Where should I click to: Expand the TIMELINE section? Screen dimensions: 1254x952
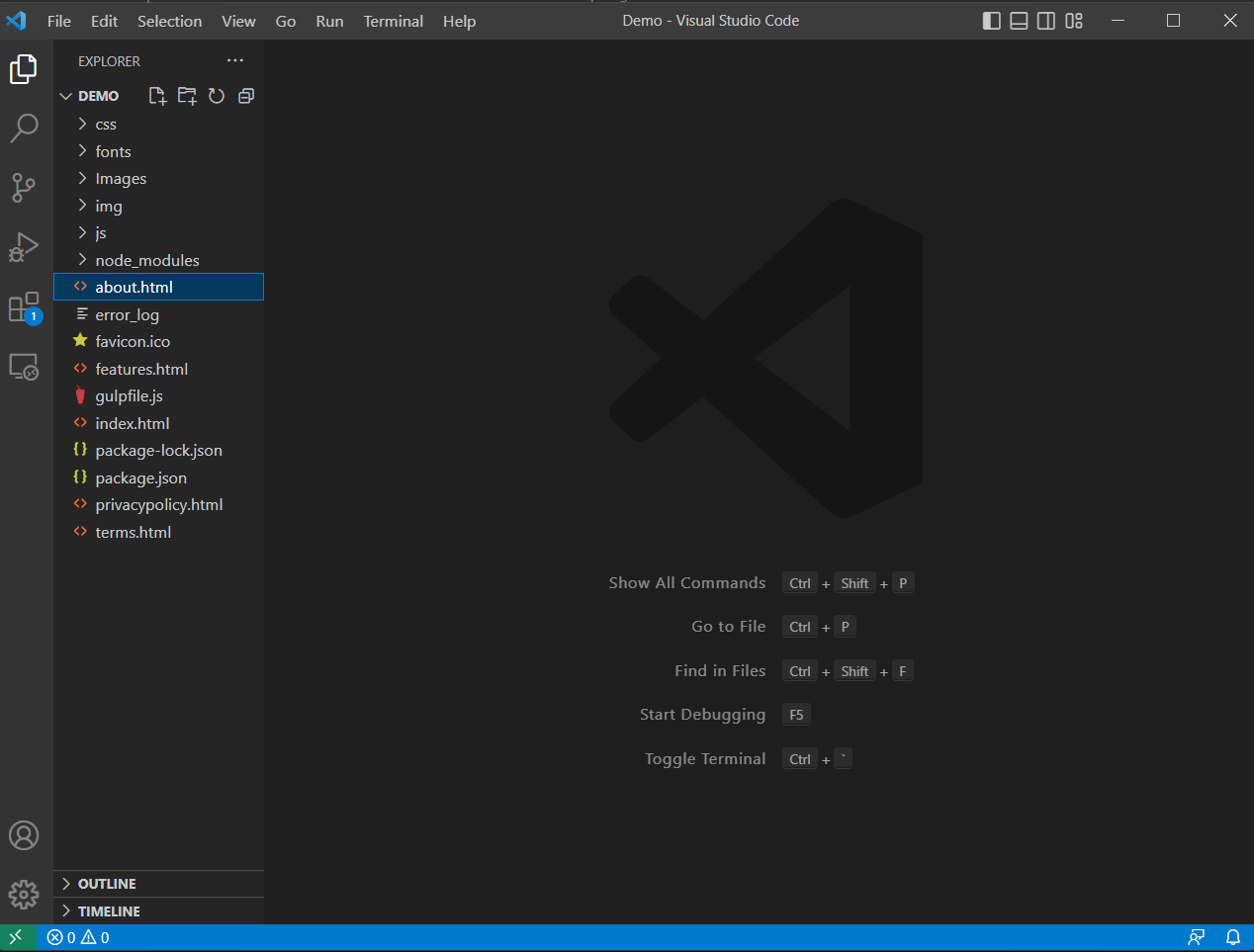coord(158,911)
